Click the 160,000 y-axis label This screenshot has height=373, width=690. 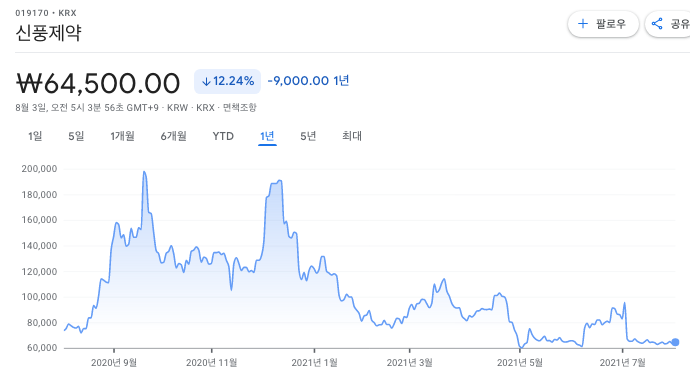(x=40, y=220)
